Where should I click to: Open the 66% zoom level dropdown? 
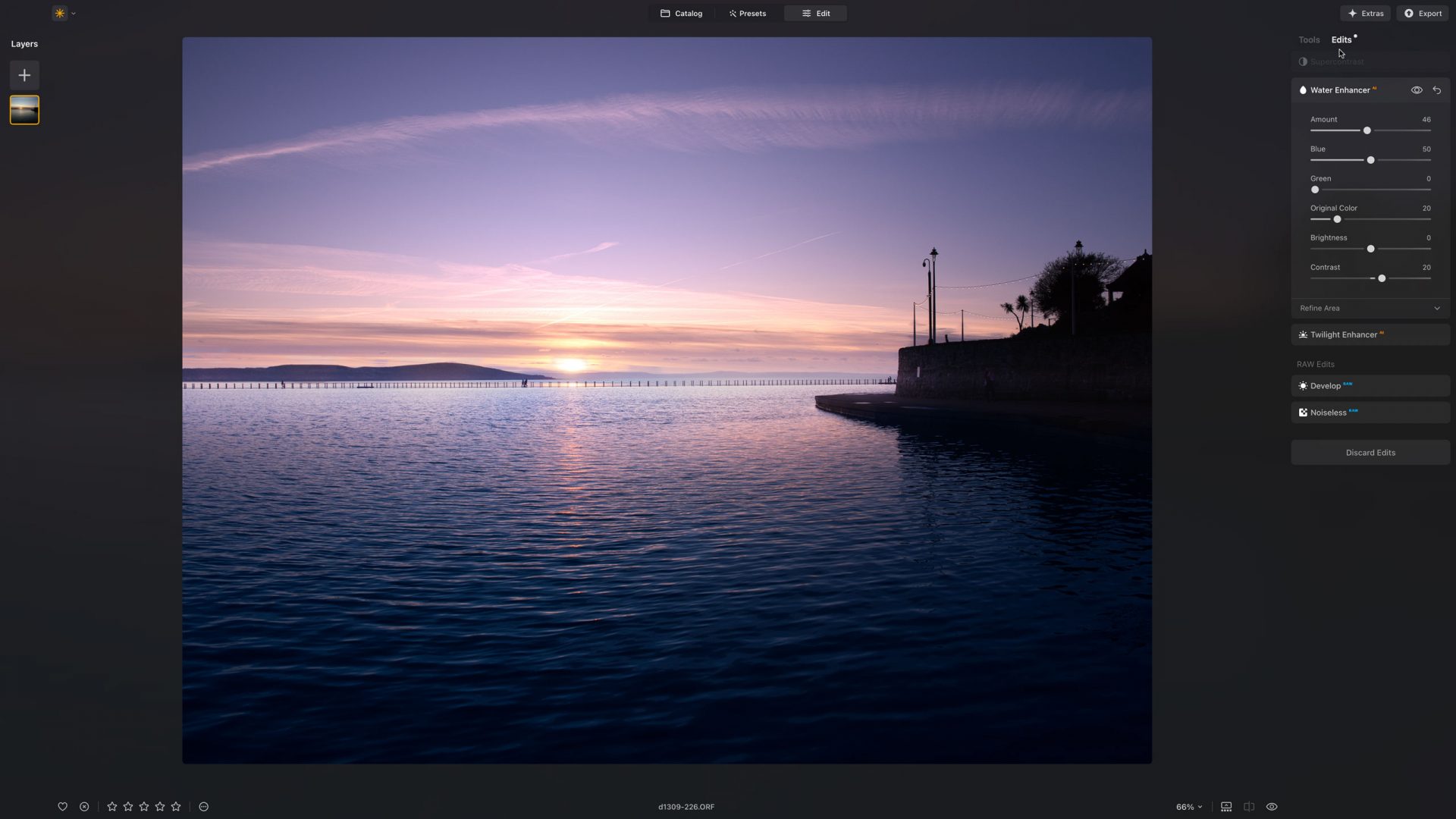point(1187,806)
